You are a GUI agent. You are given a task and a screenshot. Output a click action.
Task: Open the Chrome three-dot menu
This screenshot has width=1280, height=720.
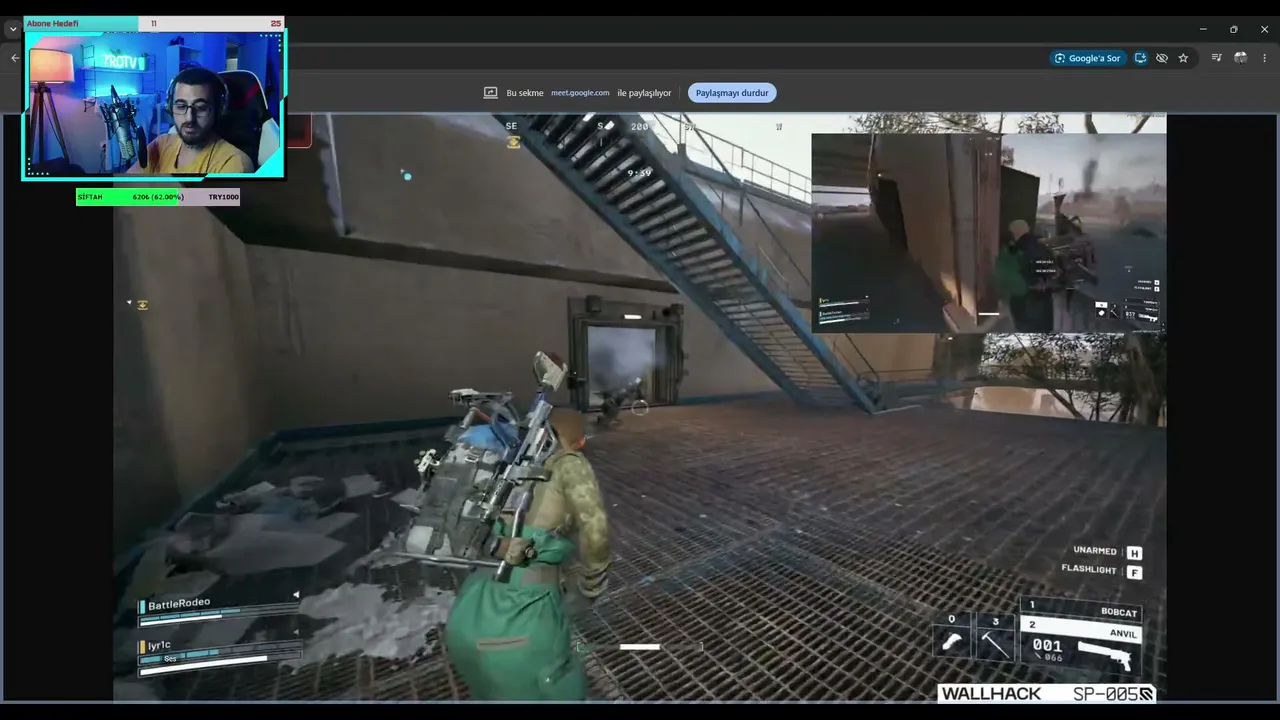pos(1265,58)
